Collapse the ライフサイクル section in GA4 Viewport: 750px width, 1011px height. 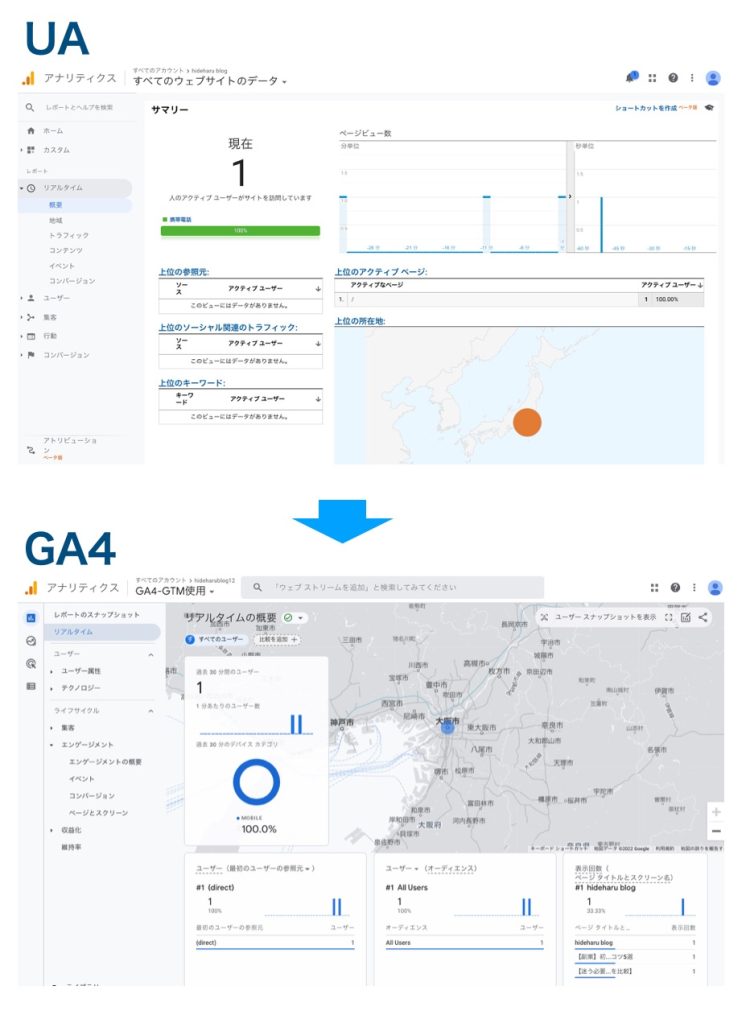click(151, 711)
